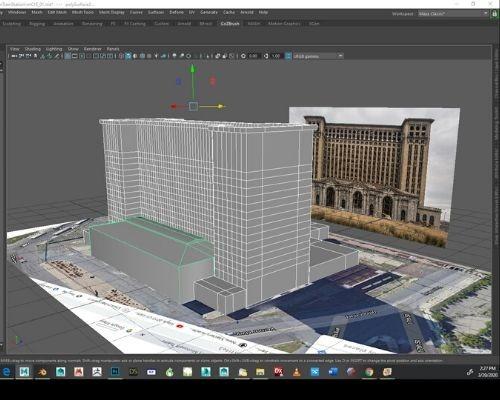Click the manipulator center square handle
Viewport: 500px width, 400px height.
pyautogui.click(x=193, y=107)
